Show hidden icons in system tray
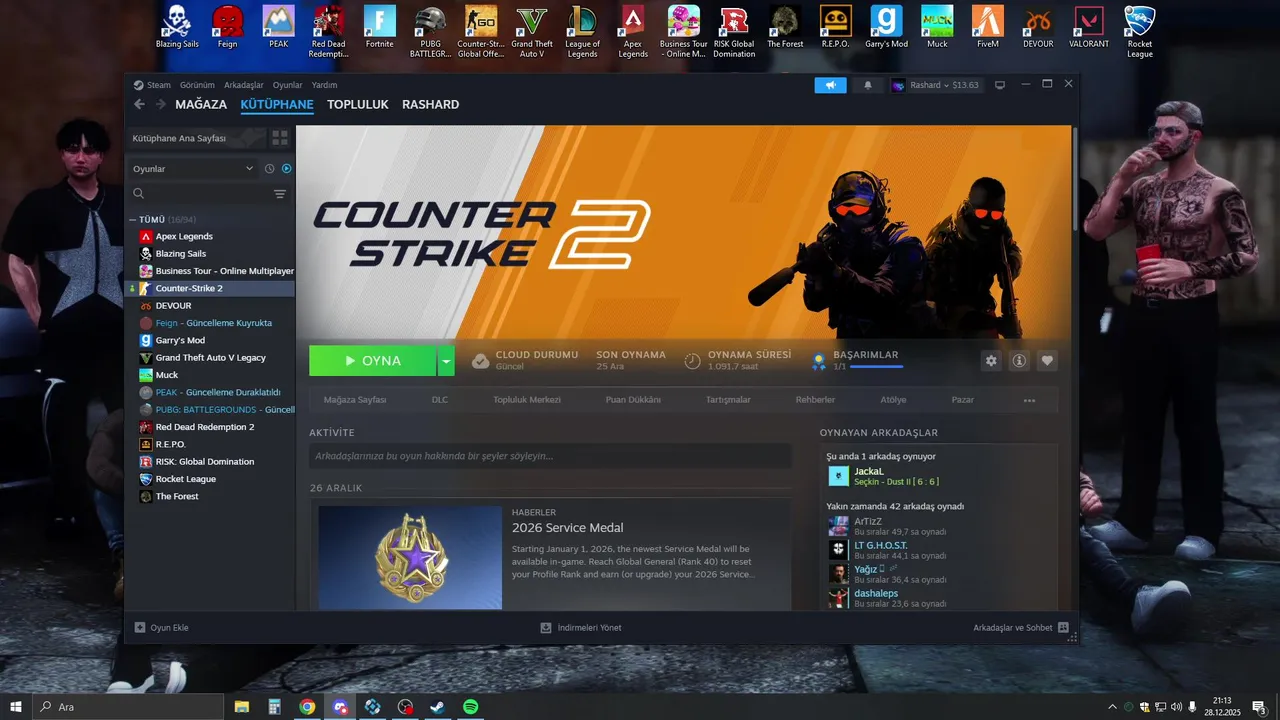1280x720 pixels. click(x=1112, y=707)
